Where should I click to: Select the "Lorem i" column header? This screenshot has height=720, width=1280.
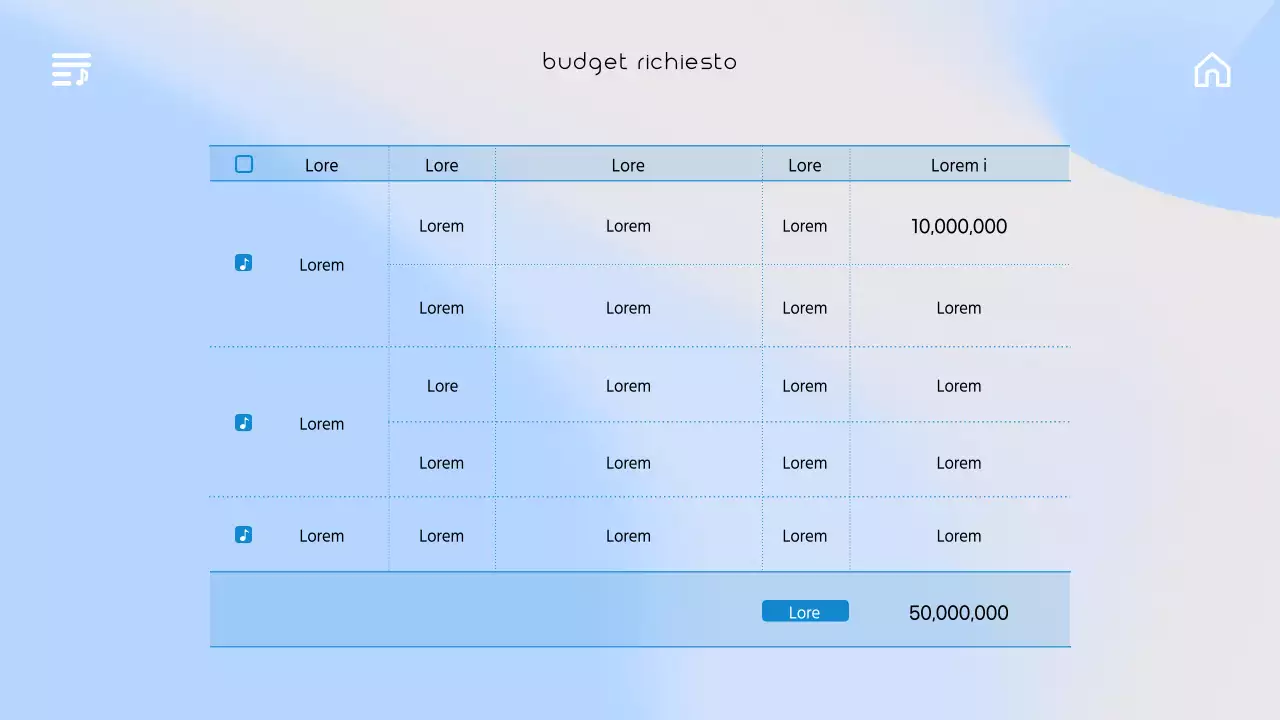(x=958, y=165)
